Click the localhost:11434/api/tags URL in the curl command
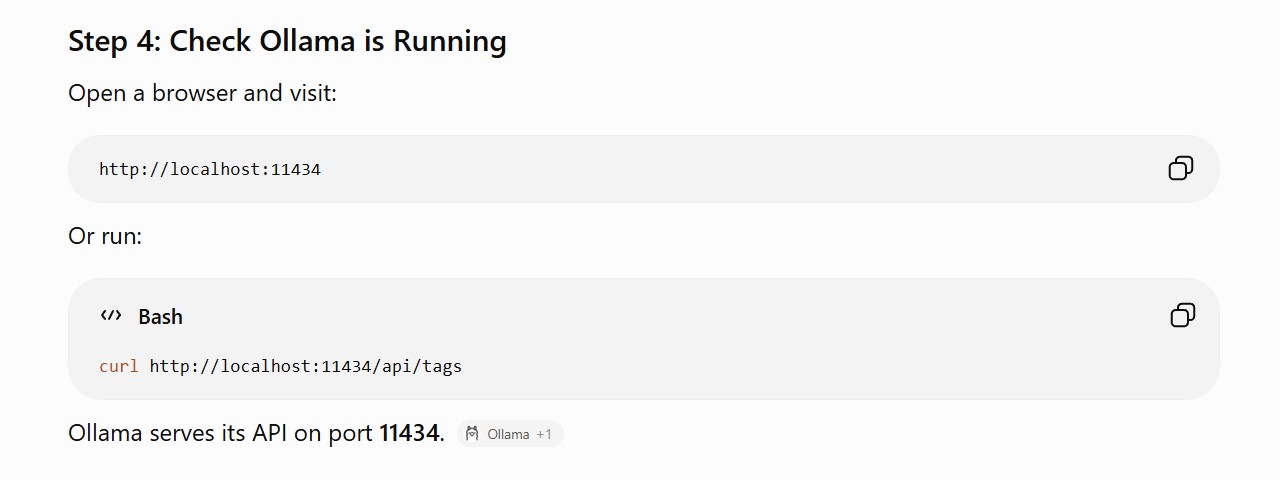The width and height of the screenshot is (1280, 480). (x=306, y=366)
